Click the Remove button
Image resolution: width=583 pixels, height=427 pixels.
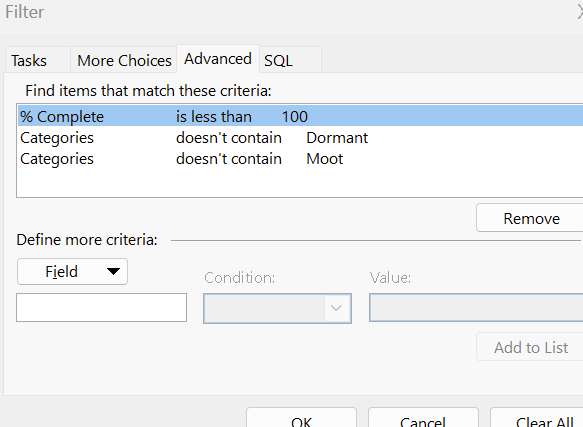(531, 218)
